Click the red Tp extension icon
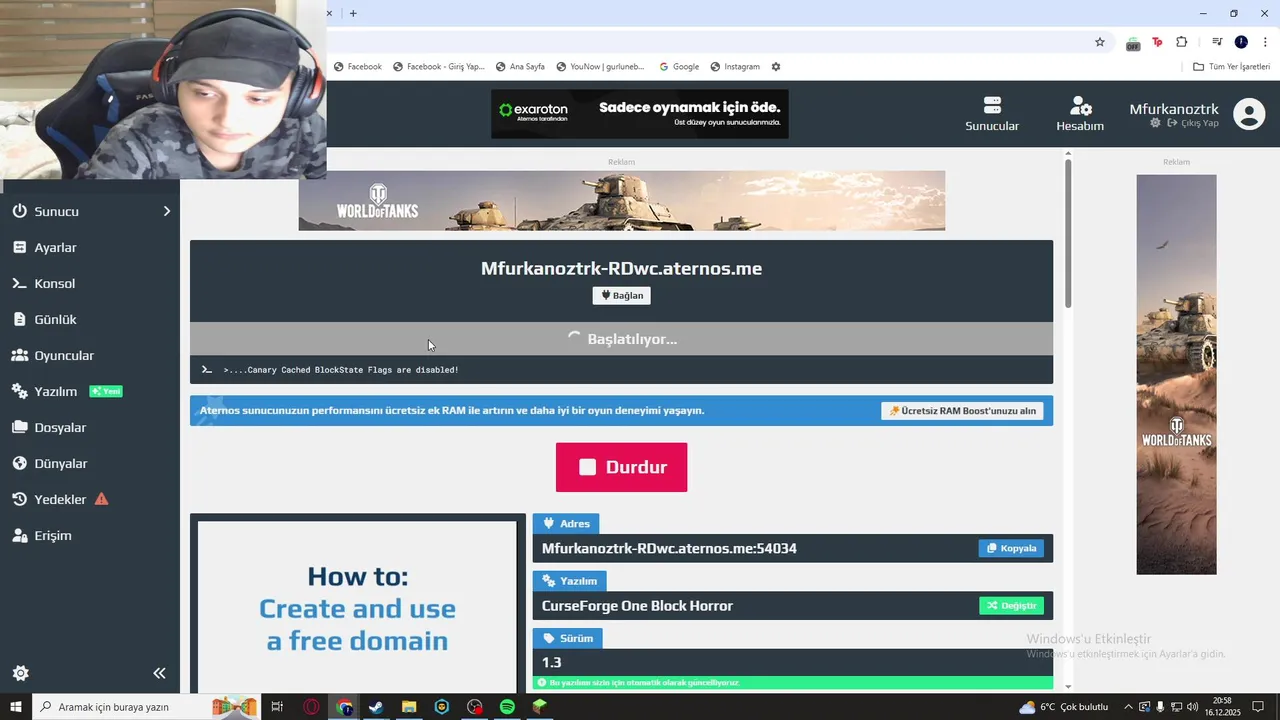 click(x=1157, y=42)
